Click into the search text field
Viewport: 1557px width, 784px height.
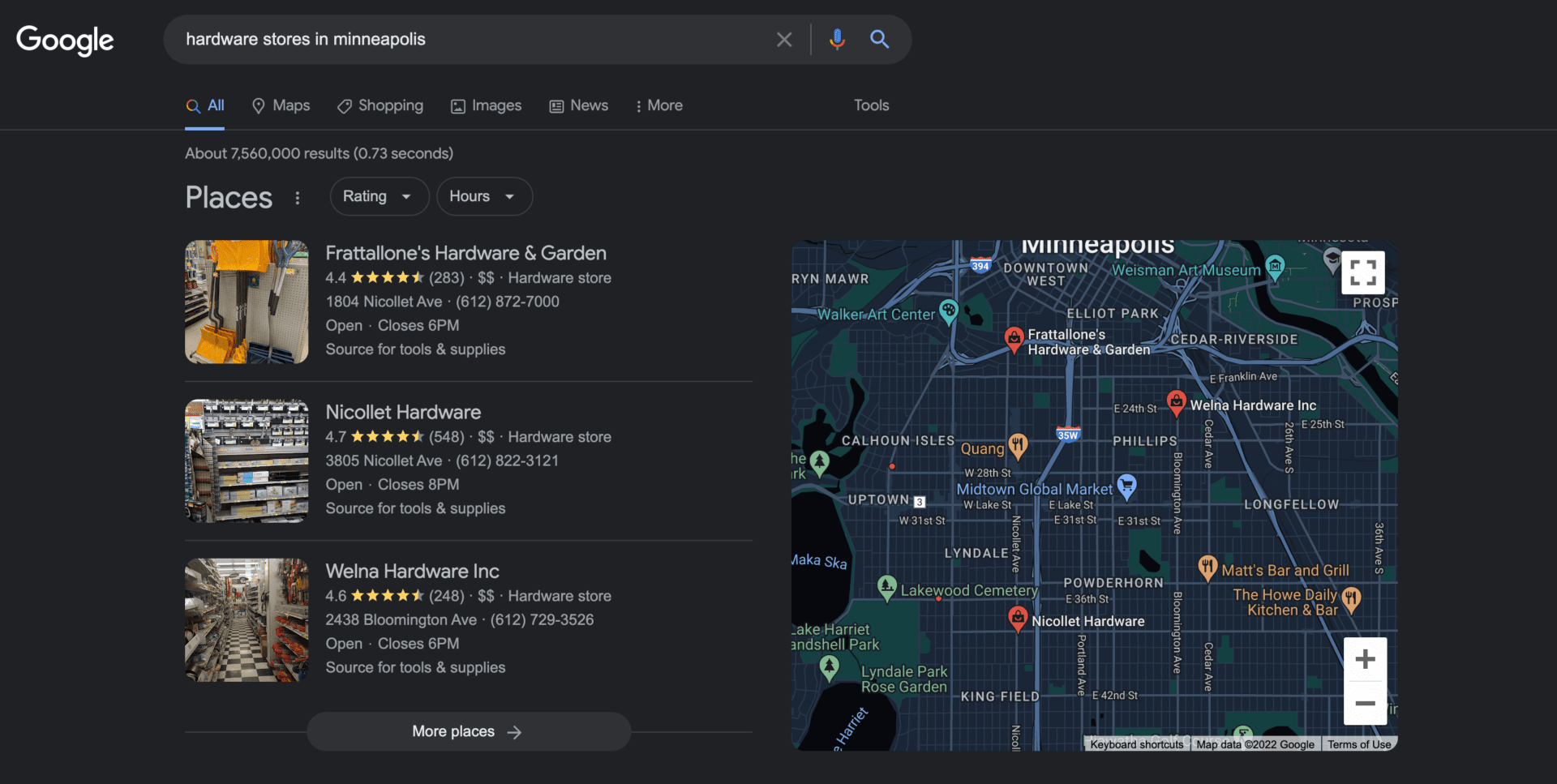(x=470, y=40)
